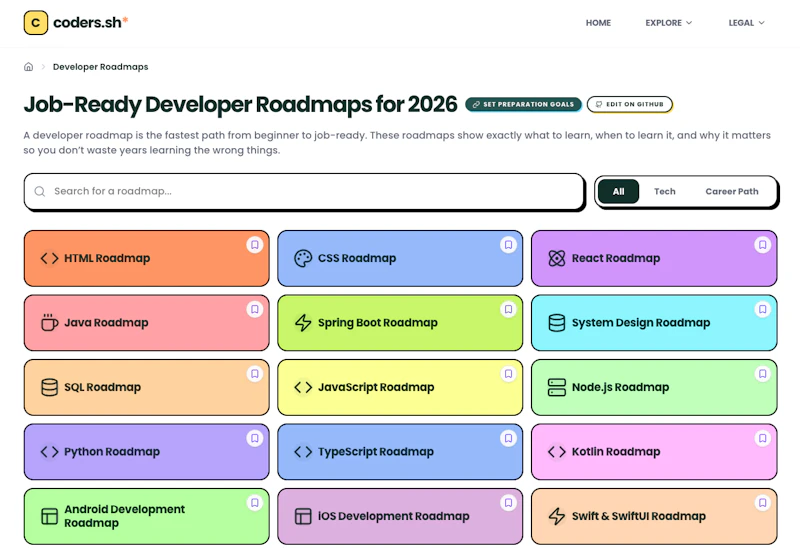The image size is (800, 548).
Task: Bookmark the JavaScript Roadmap card
Action: pyautogui.click(x=508, y=374)
